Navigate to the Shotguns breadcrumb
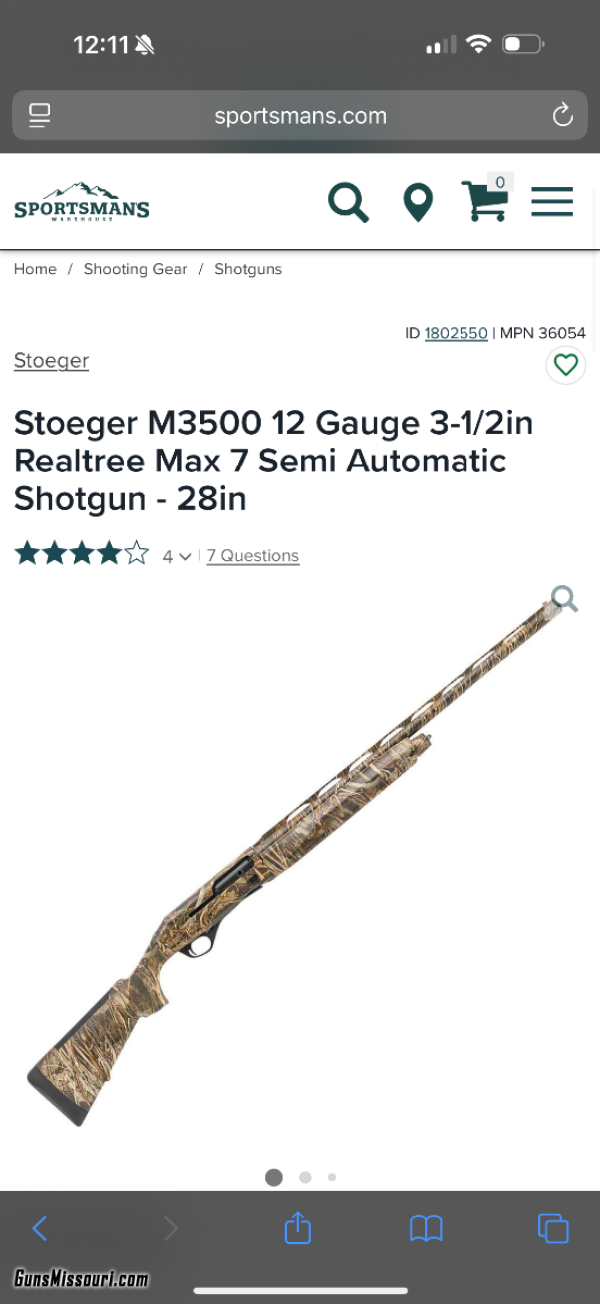Viewport: 600px width, 1304px height. pyautogui.click(x=248, y=269)
